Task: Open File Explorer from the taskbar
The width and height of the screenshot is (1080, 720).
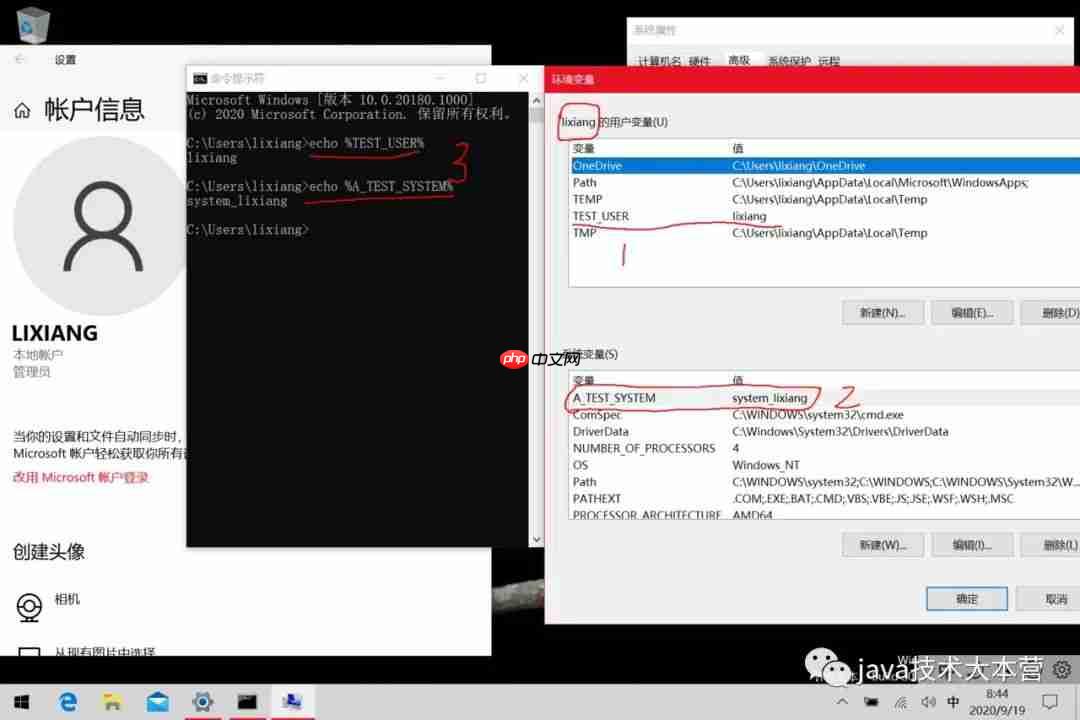Action: click(112, 702)
